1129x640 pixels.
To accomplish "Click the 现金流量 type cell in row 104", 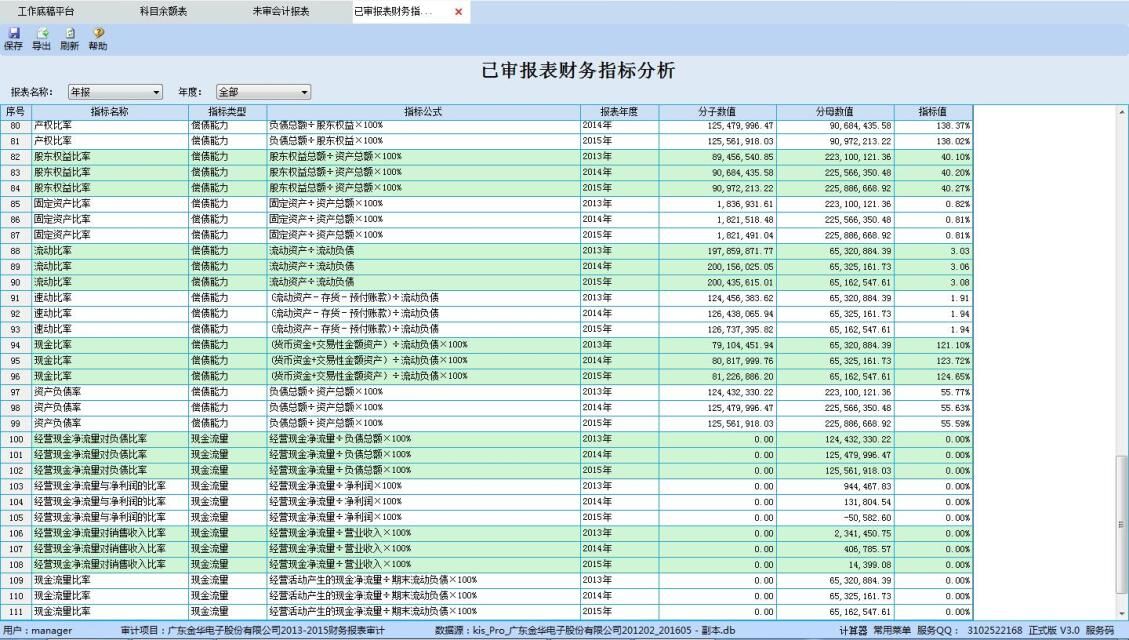I will point(227,502).
